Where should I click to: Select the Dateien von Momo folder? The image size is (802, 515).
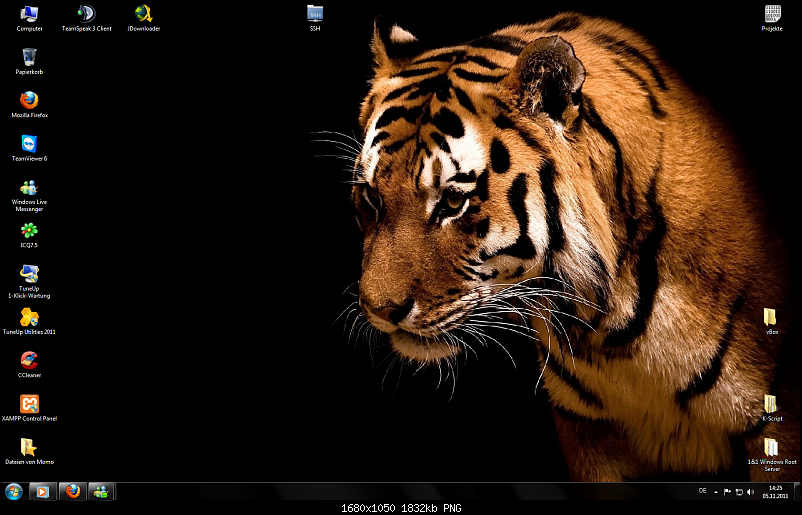tap(29, 452)
